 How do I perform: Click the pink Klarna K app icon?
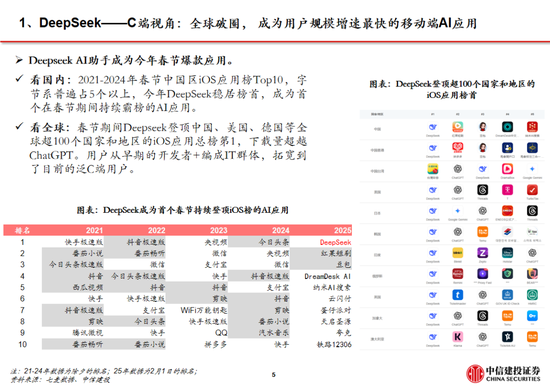458,337
